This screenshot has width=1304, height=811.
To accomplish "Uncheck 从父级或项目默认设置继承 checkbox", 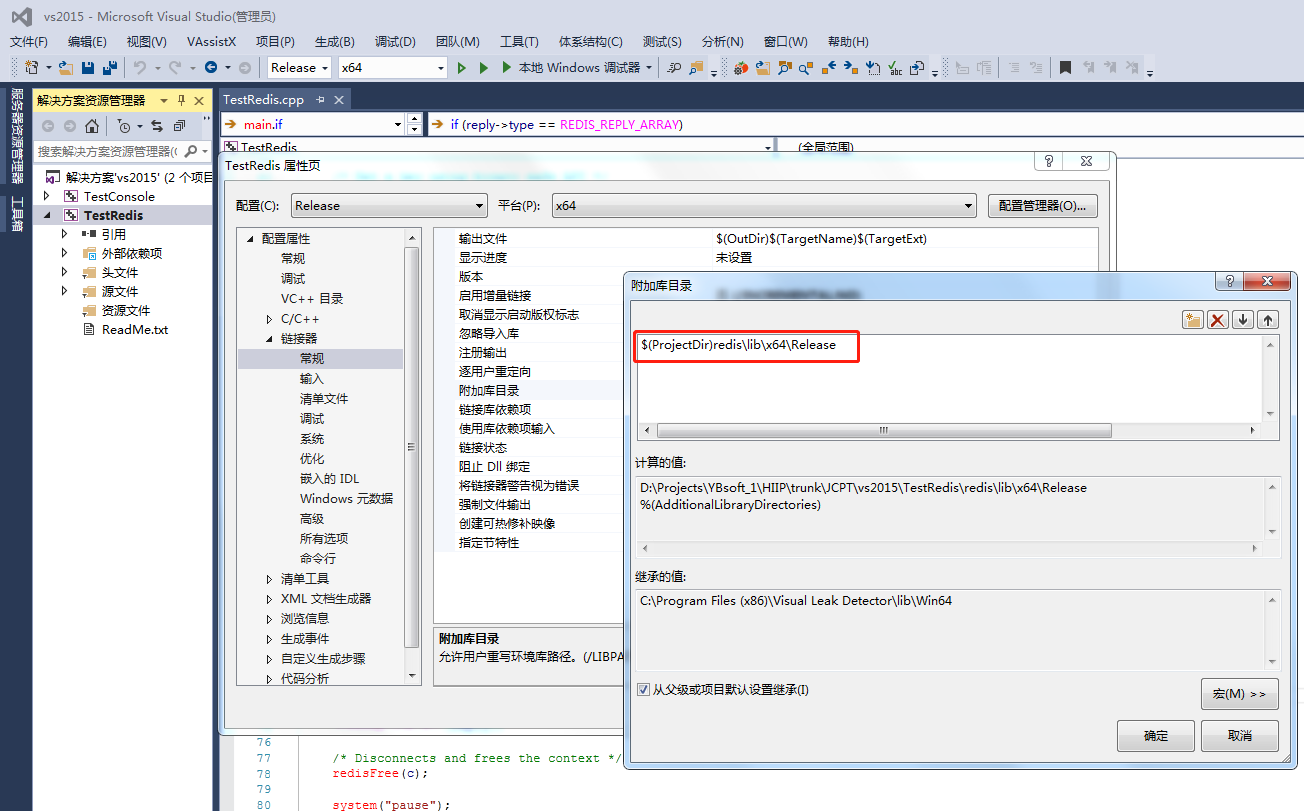I will 643,688.
